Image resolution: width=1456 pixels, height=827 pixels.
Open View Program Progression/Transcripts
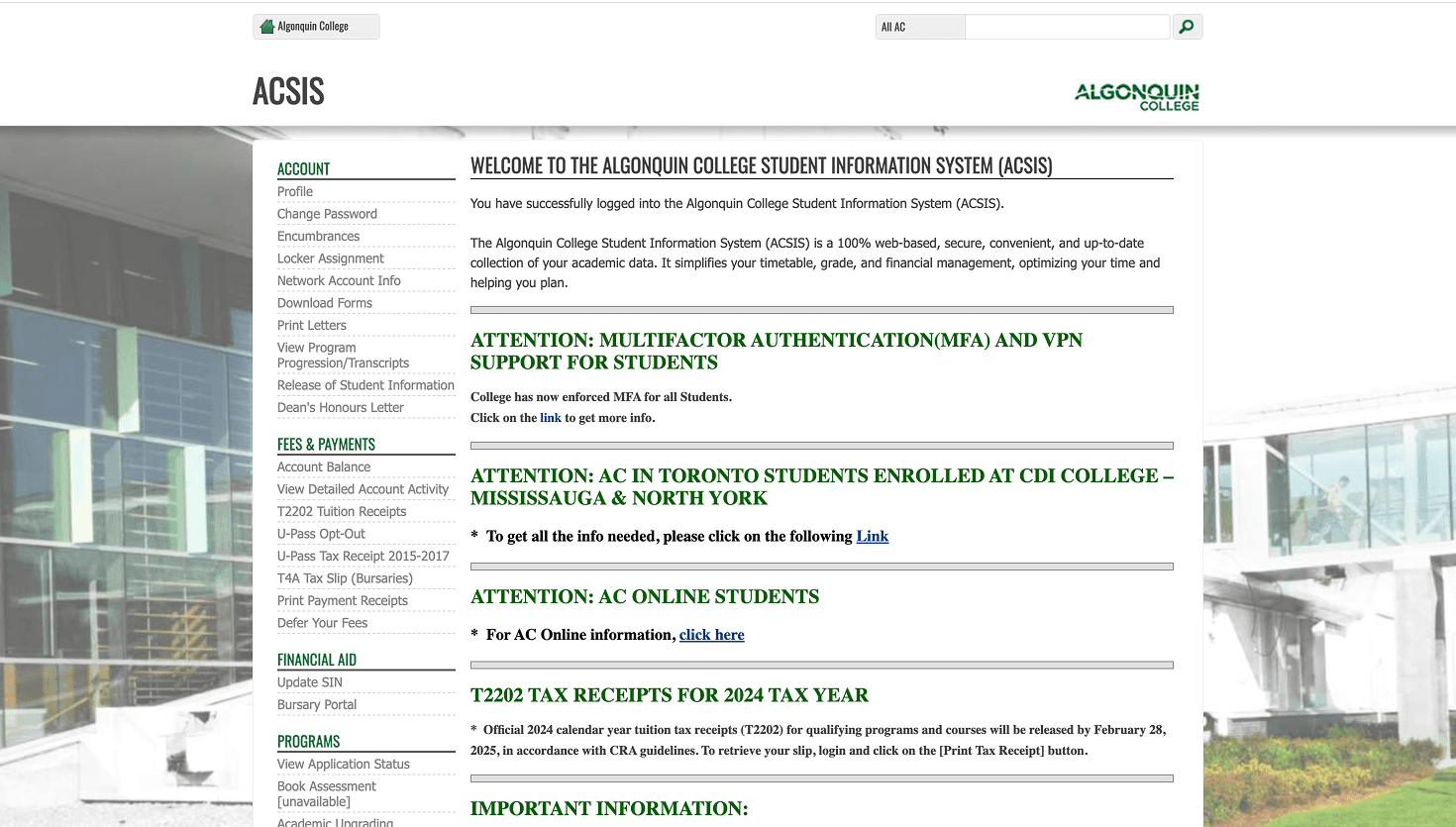[x=343, y=355]
